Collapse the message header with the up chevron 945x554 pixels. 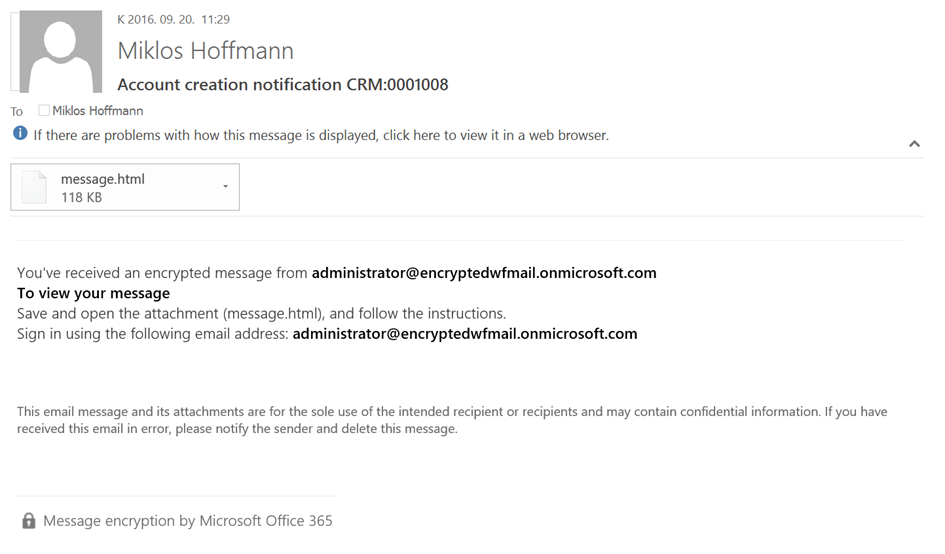click(x=913, y=144)
